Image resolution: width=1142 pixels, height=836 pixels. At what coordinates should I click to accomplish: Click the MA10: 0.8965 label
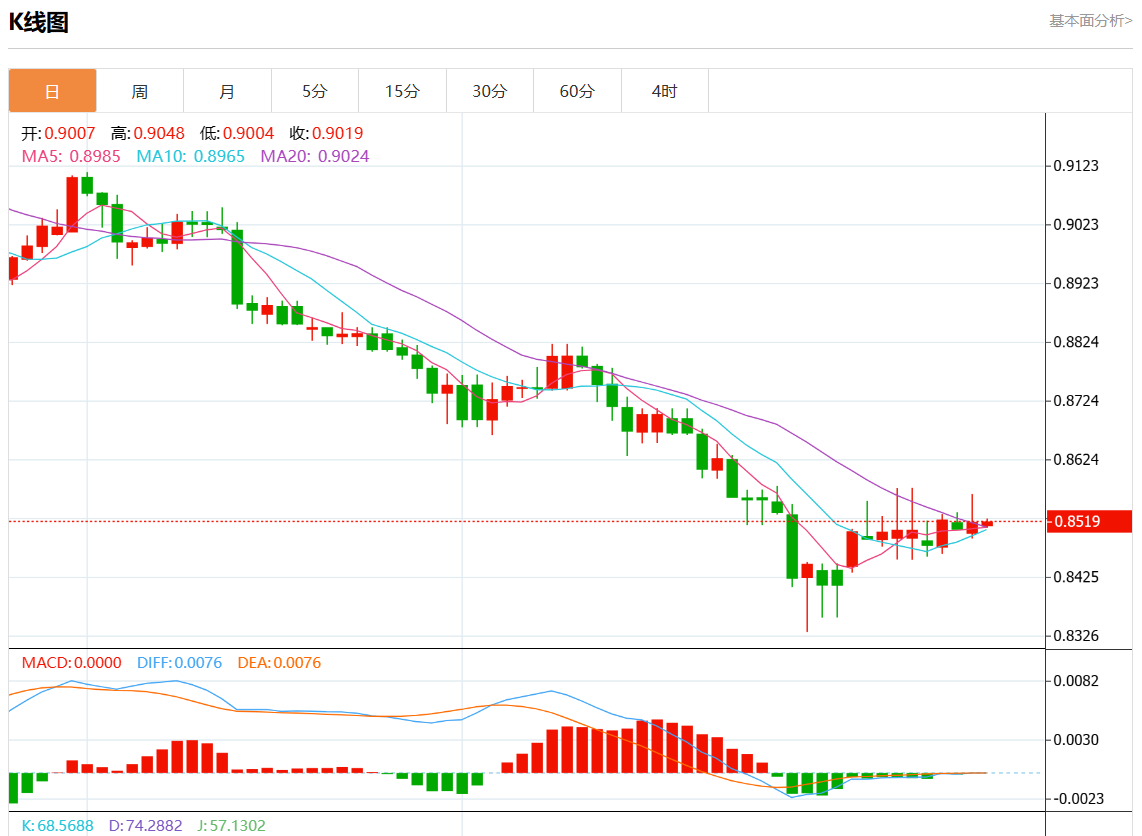191,157
